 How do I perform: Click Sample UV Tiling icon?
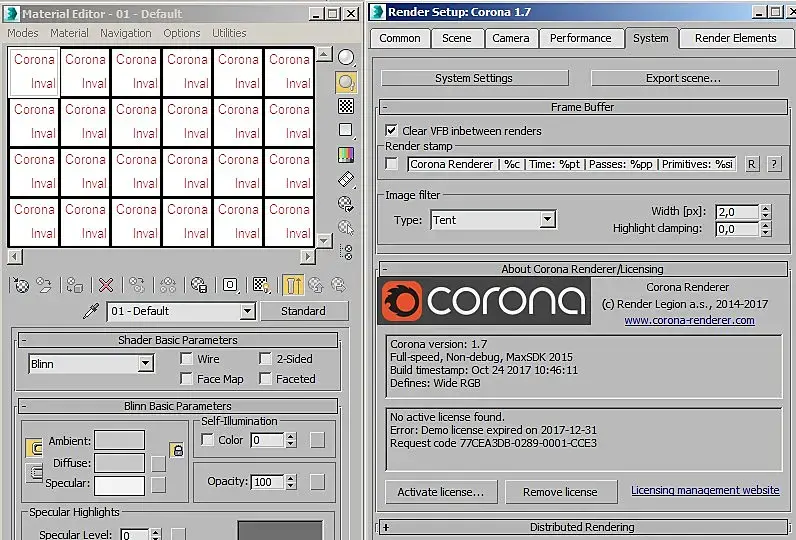click(346, 130)
